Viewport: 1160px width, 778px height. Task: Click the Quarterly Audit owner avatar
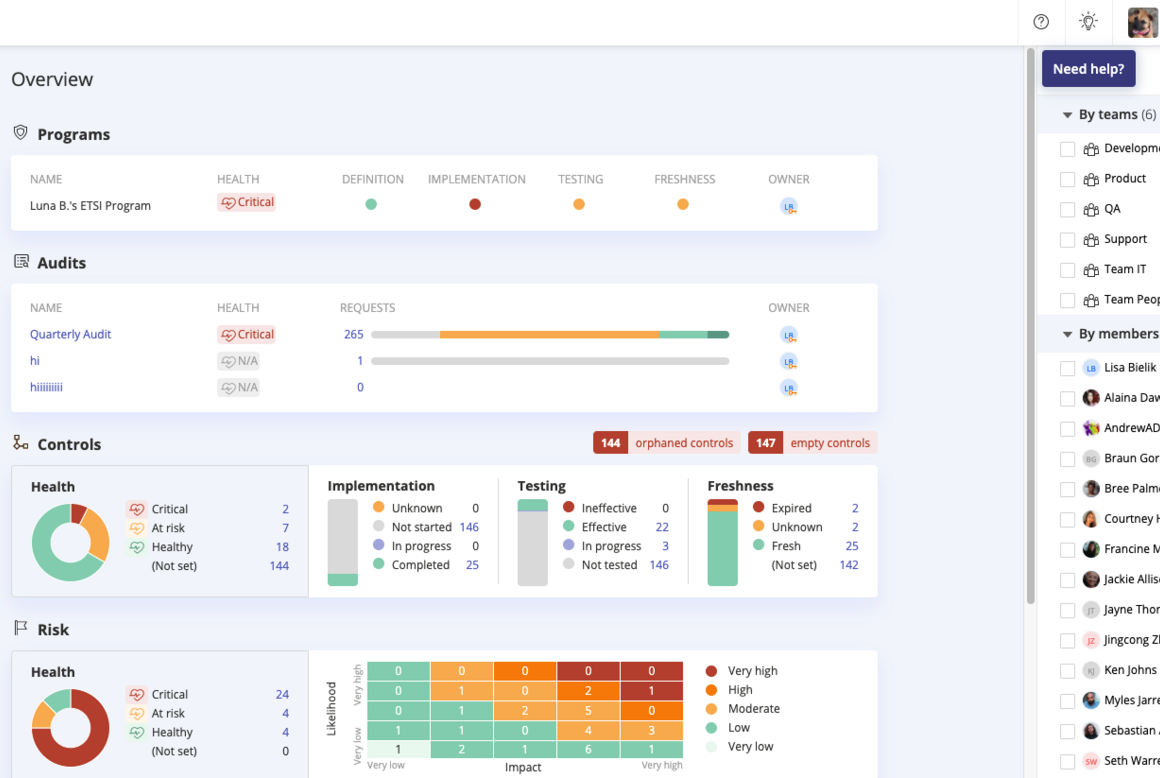[789, 335]
